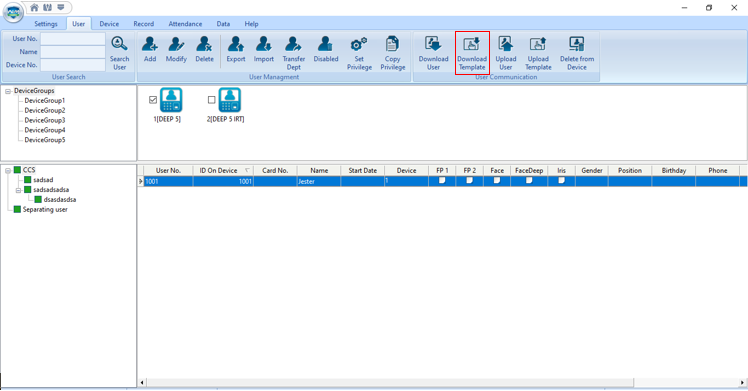Image resolution: width=748 pixels, height=391 pixels.
Task: Click the home icon in title bar
Action: pyautogui.click(x=34, y=7)
